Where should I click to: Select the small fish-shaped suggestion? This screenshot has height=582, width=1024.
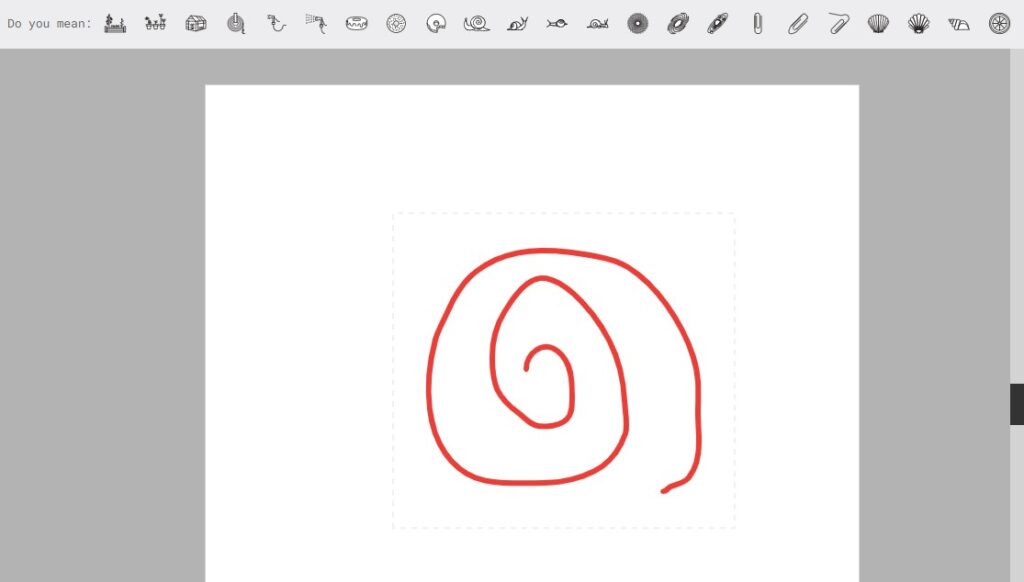pyautogui.click(x=557, y=24)
